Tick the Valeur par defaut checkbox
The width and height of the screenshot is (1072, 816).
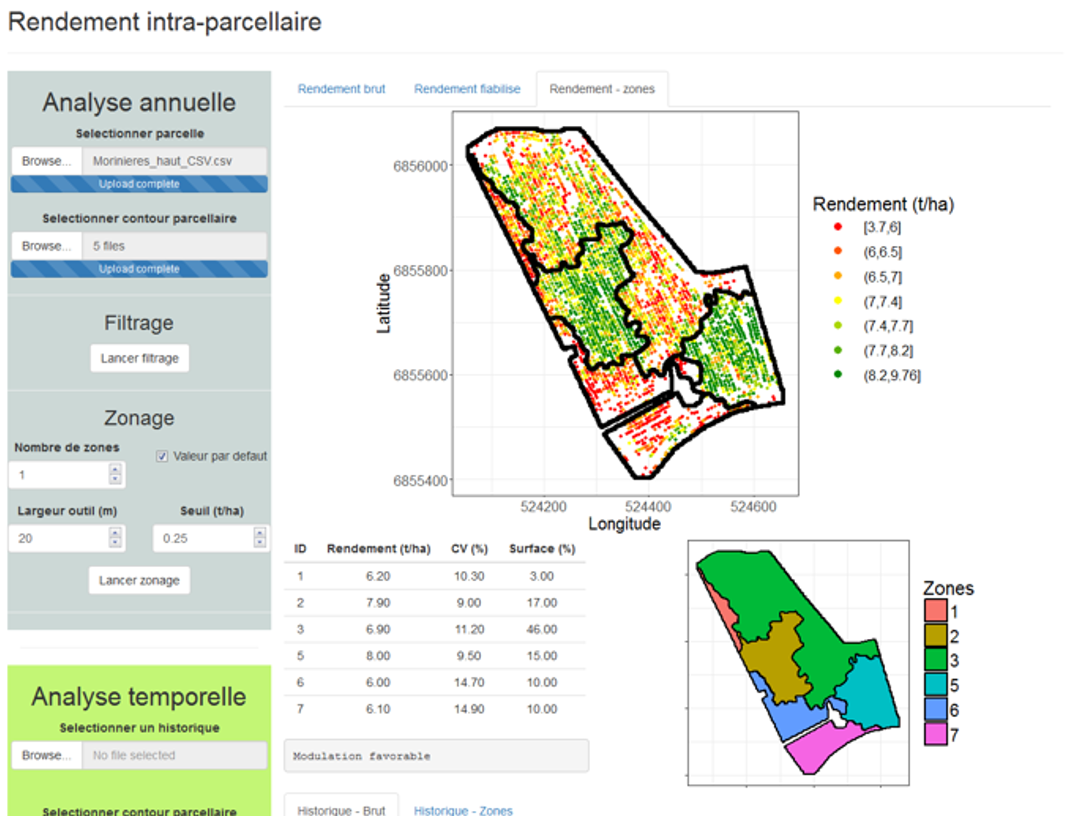(x=162, y=456)
